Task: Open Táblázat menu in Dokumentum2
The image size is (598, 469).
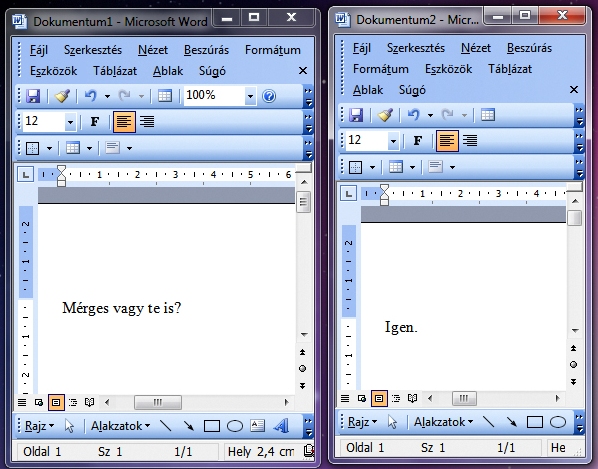Action: (x=510, y=69)
